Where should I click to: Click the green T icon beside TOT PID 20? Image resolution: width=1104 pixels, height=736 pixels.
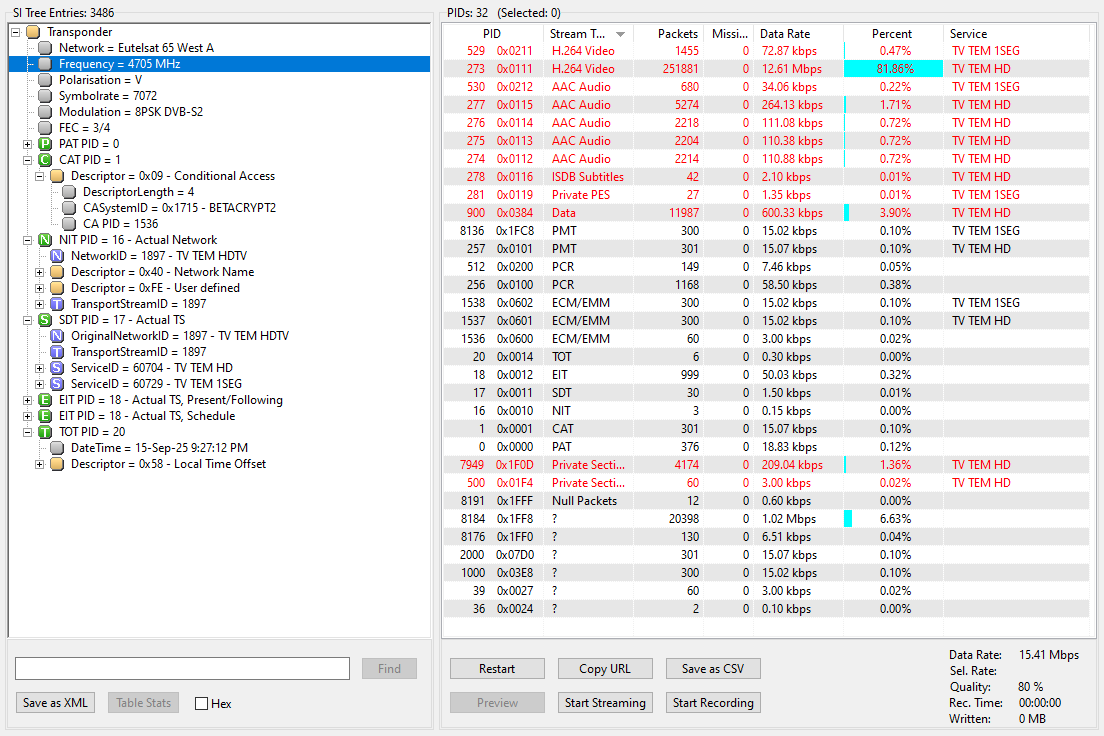pos(45,432)
